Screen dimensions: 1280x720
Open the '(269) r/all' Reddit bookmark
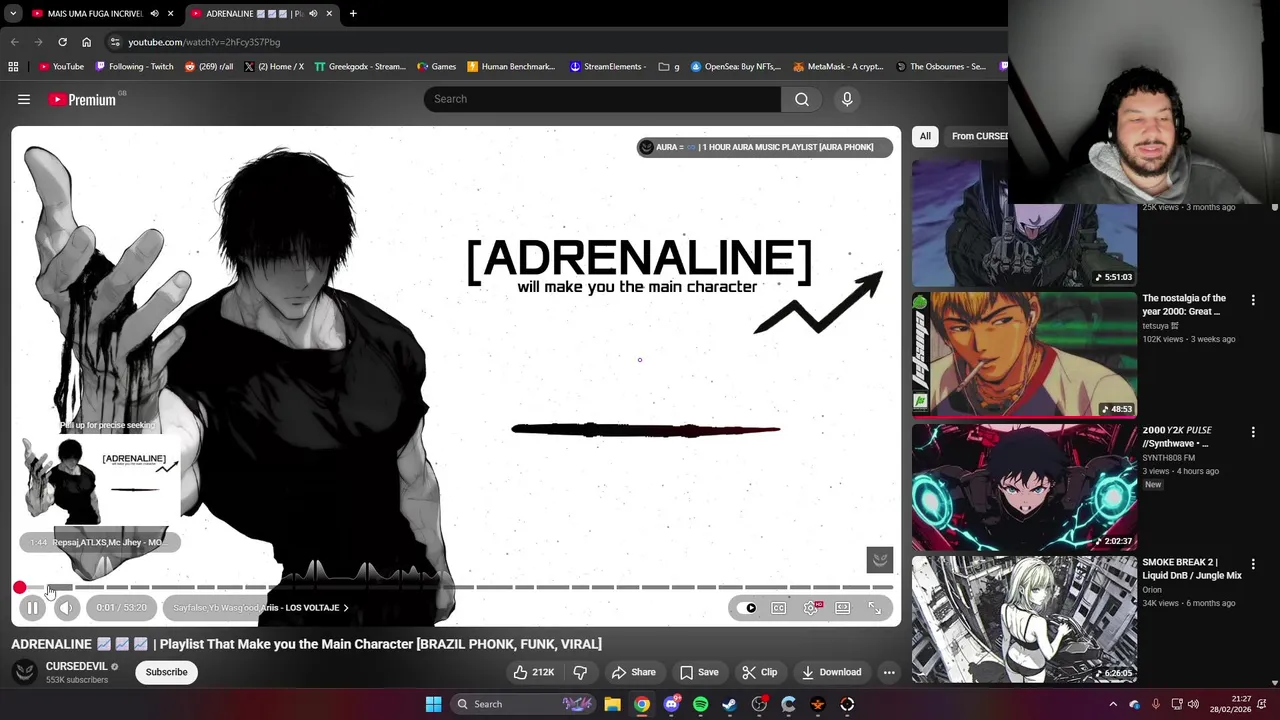point(209,67)
